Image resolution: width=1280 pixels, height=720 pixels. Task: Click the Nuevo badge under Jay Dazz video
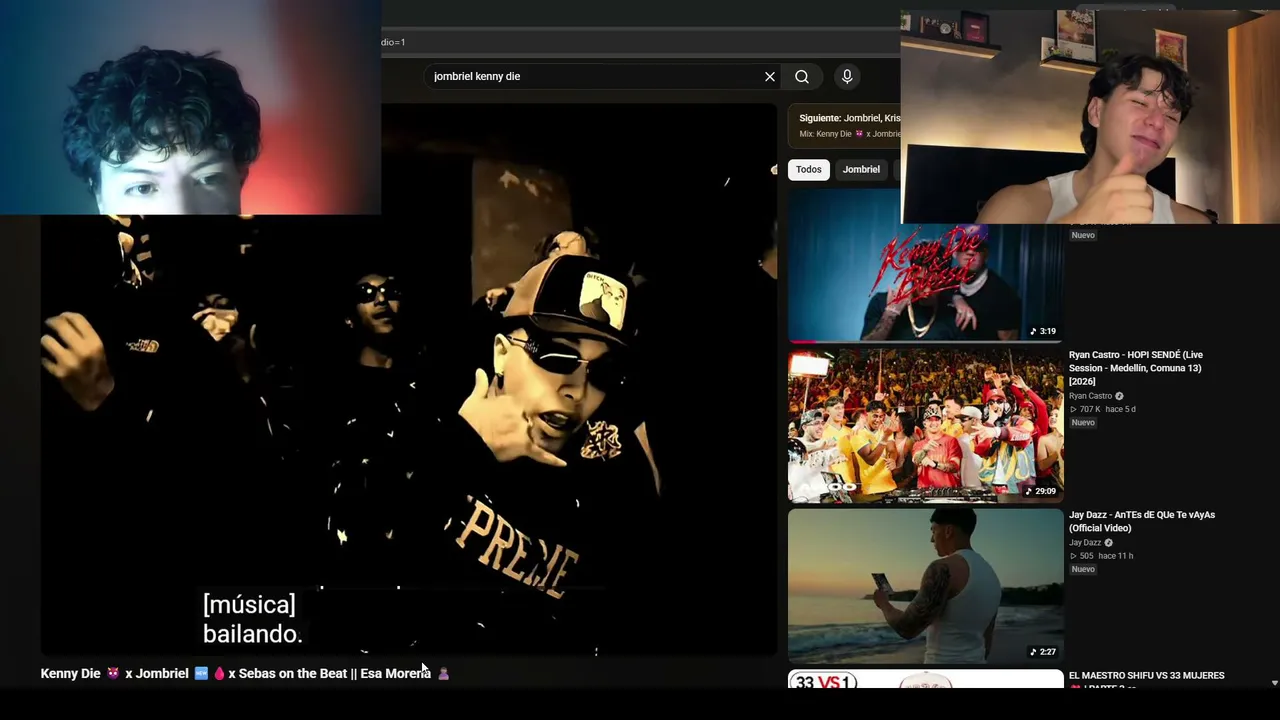click(x=1083, y=570)
